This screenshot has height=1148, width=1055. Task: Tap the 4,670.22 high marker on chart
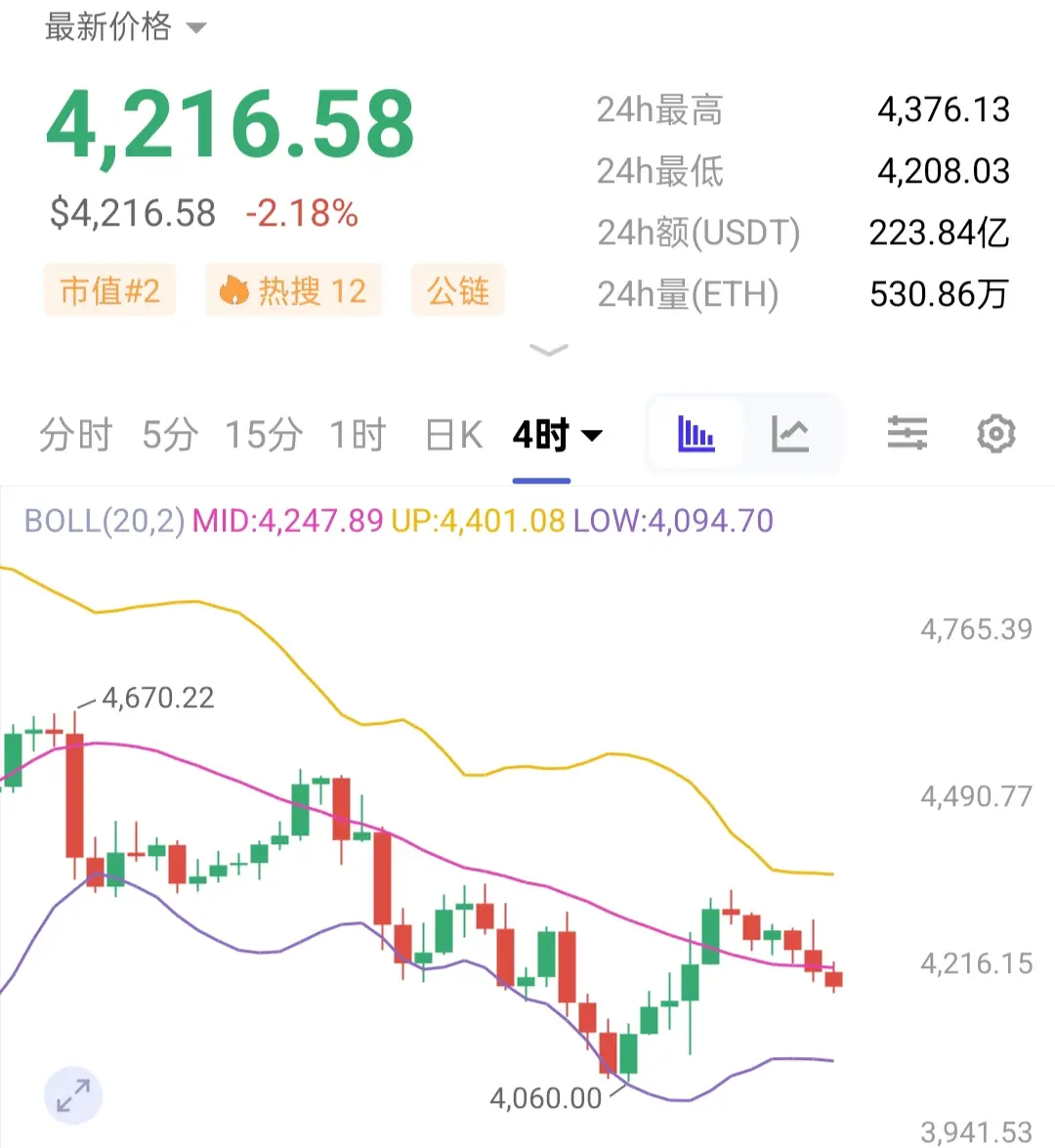tap(158, 698)
